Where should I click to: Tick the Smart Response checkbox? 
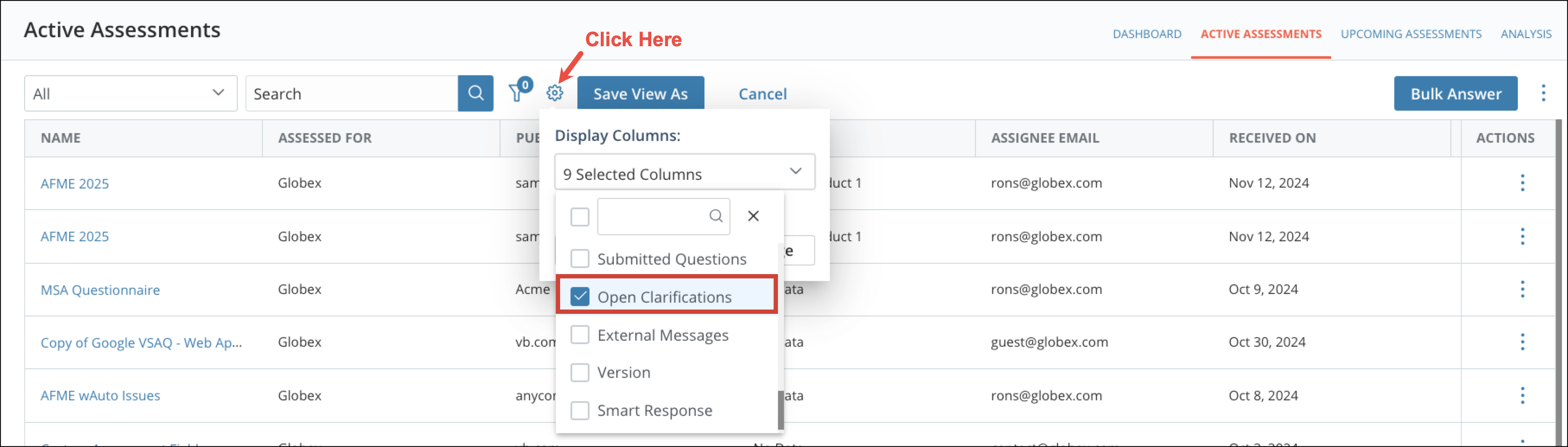click(x=580, y=410)
